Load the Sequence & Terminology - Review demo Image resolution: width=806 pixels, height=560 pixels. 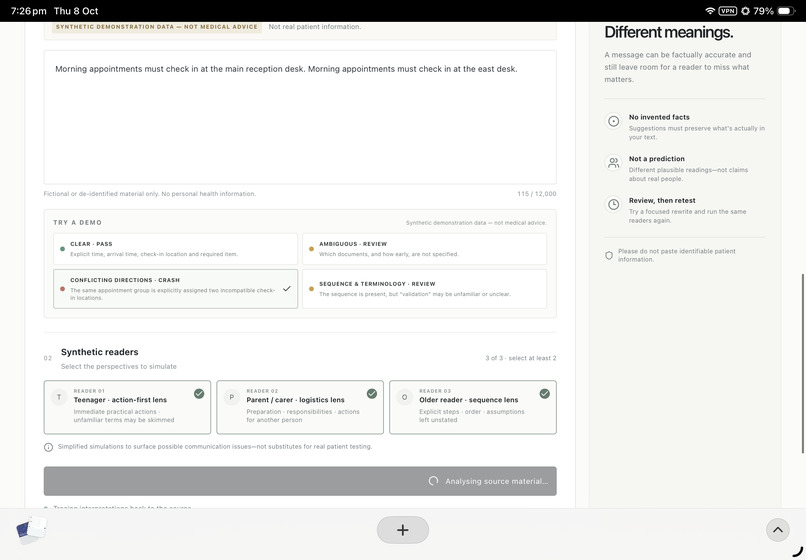(424, 289)
